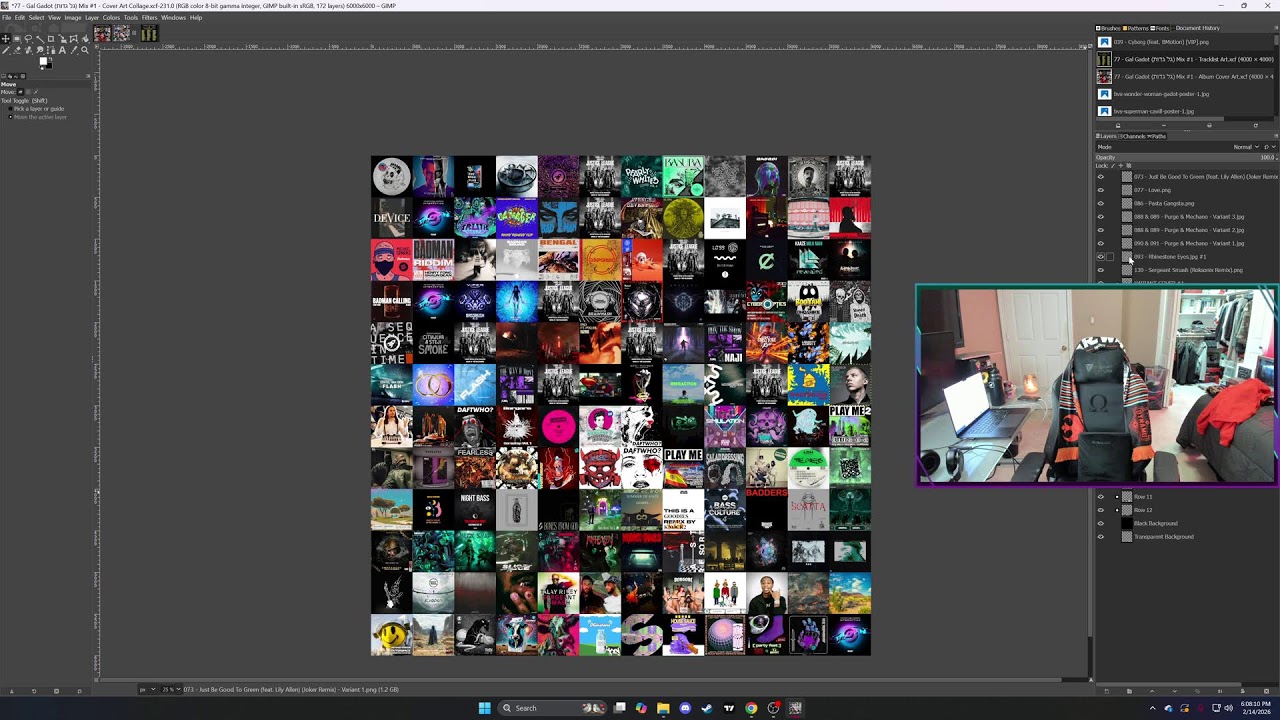The image size is (1280, 720).
Task: Lower layer with down arrow icon
Action: pos(1174,691)
